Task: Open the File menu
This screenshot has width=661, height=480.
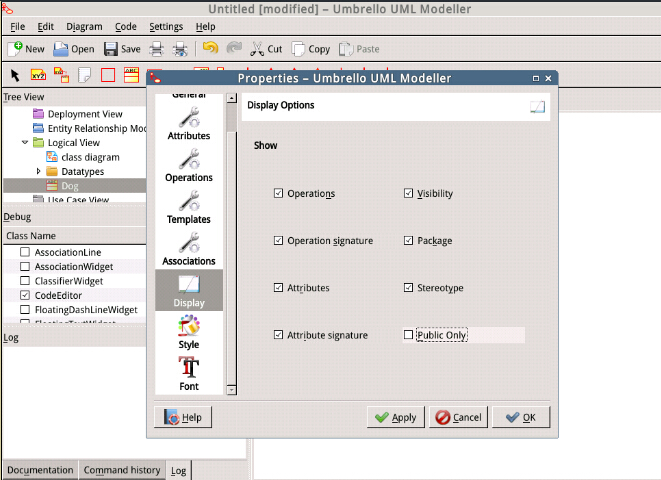Action: pyautogui.click(x=17, y=27)
